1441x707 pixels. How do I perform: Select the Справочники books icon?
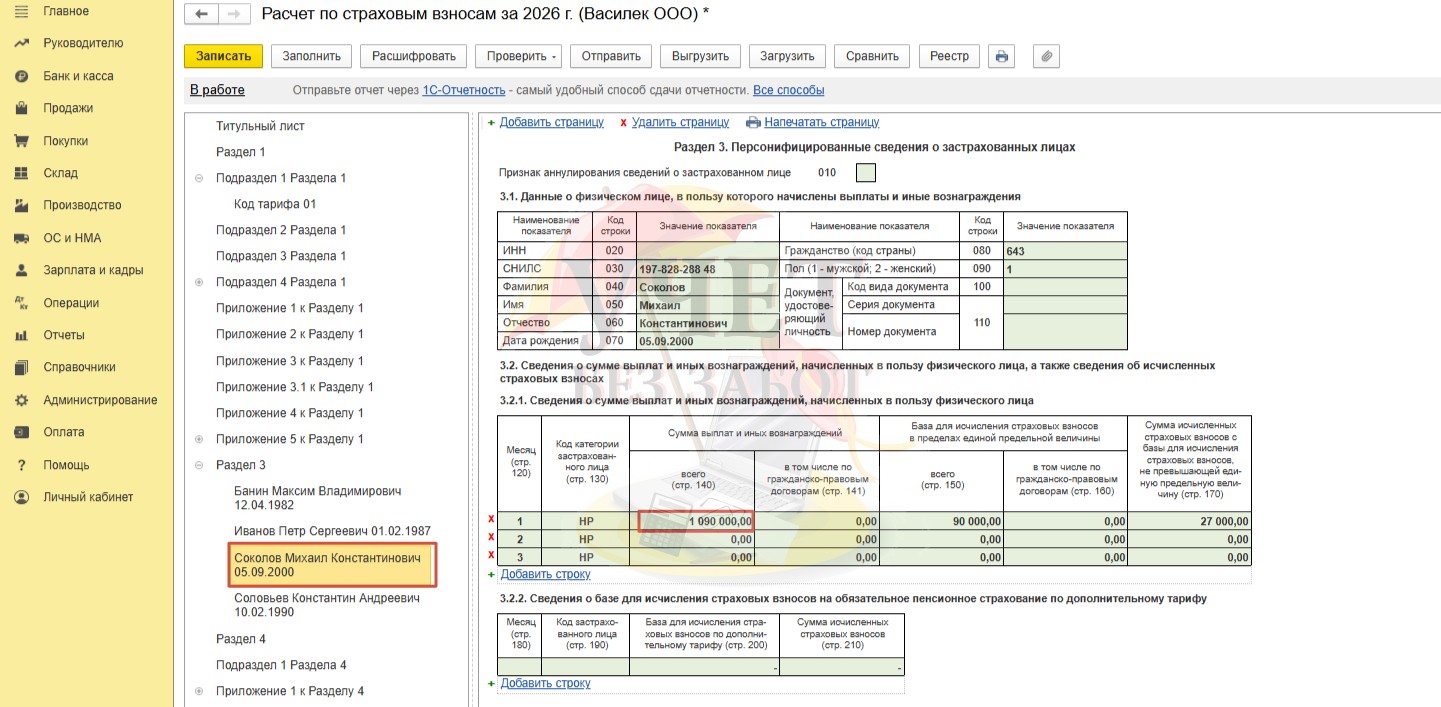[x=21, y=367]
